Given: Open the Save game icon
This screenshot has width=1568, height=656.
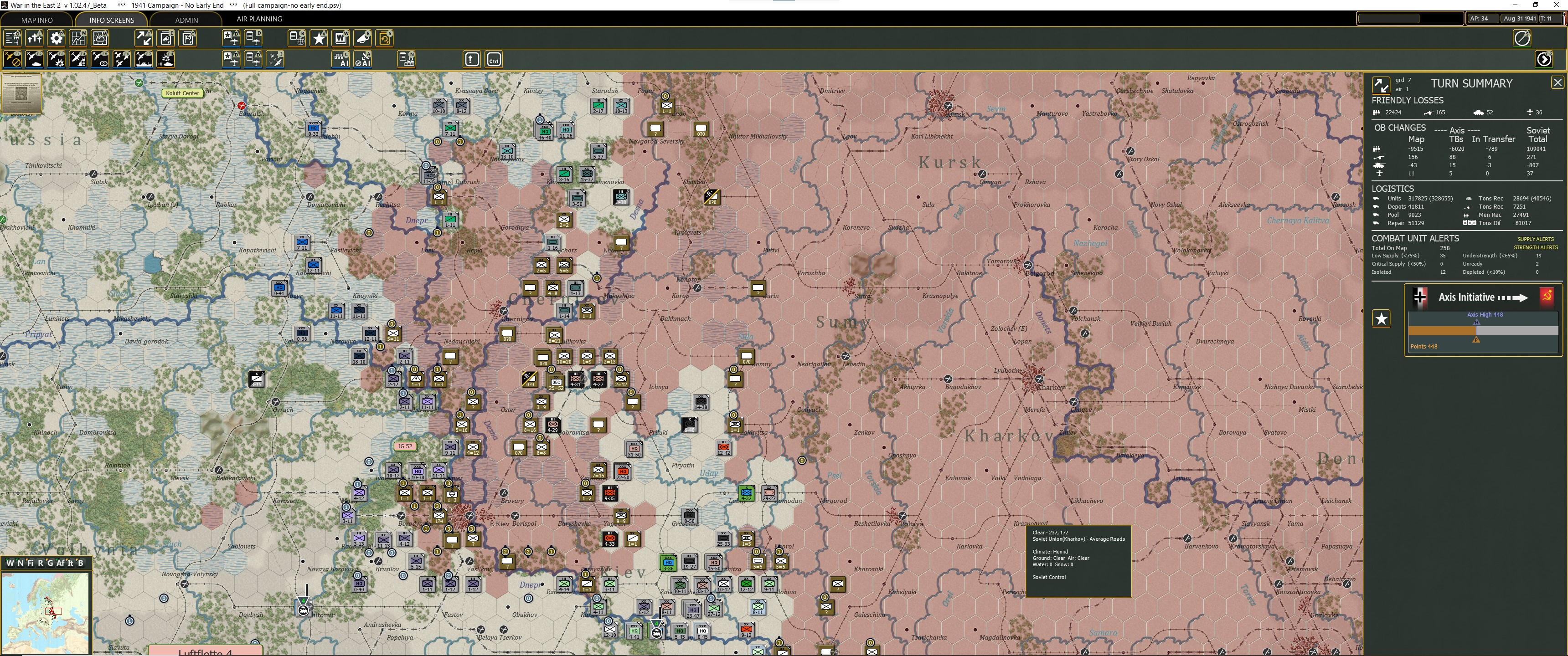Looking at the screenshot, I should click(385, 38).
